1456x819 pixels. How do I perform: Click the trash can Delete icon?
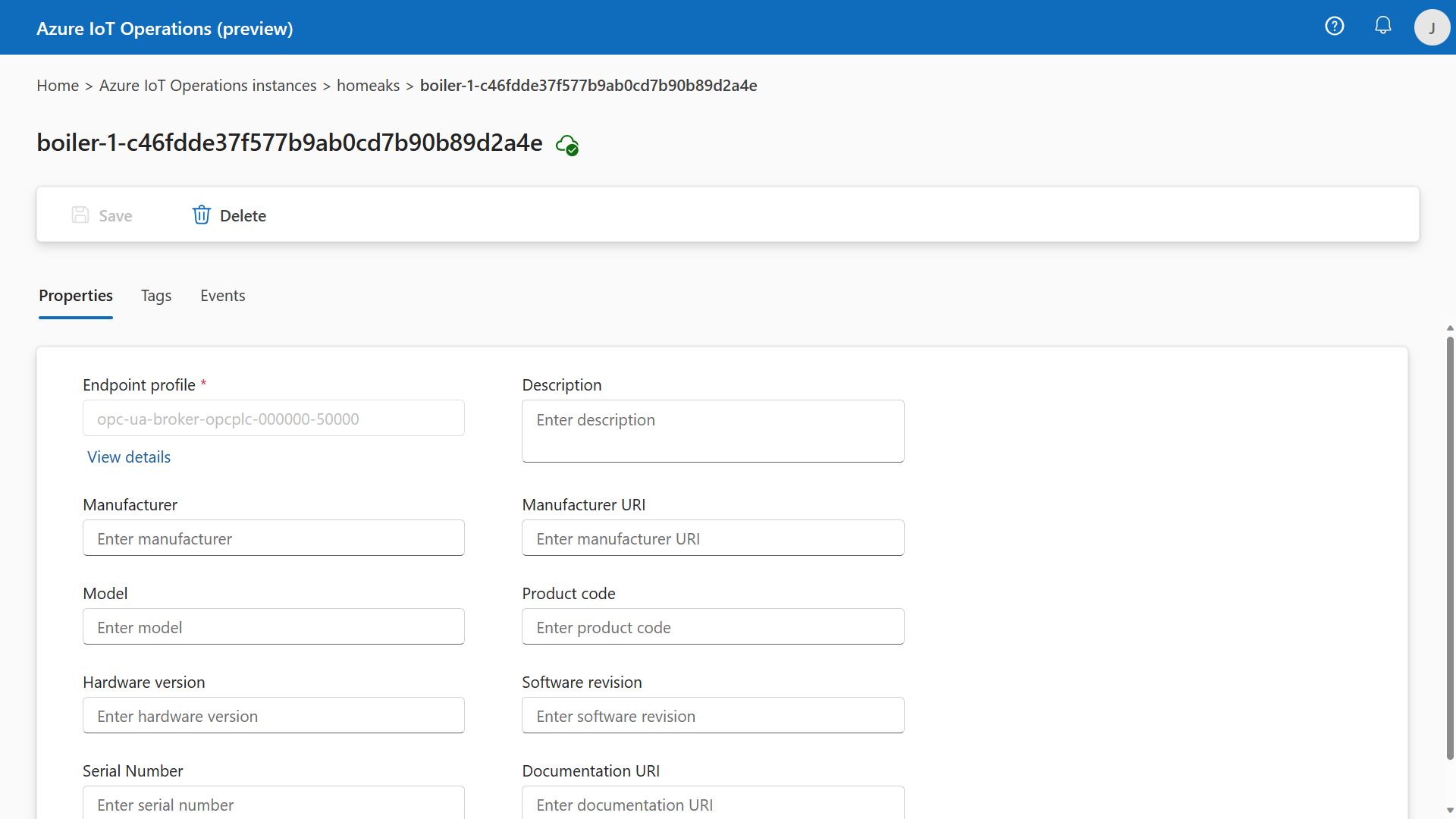coord(201,215)
